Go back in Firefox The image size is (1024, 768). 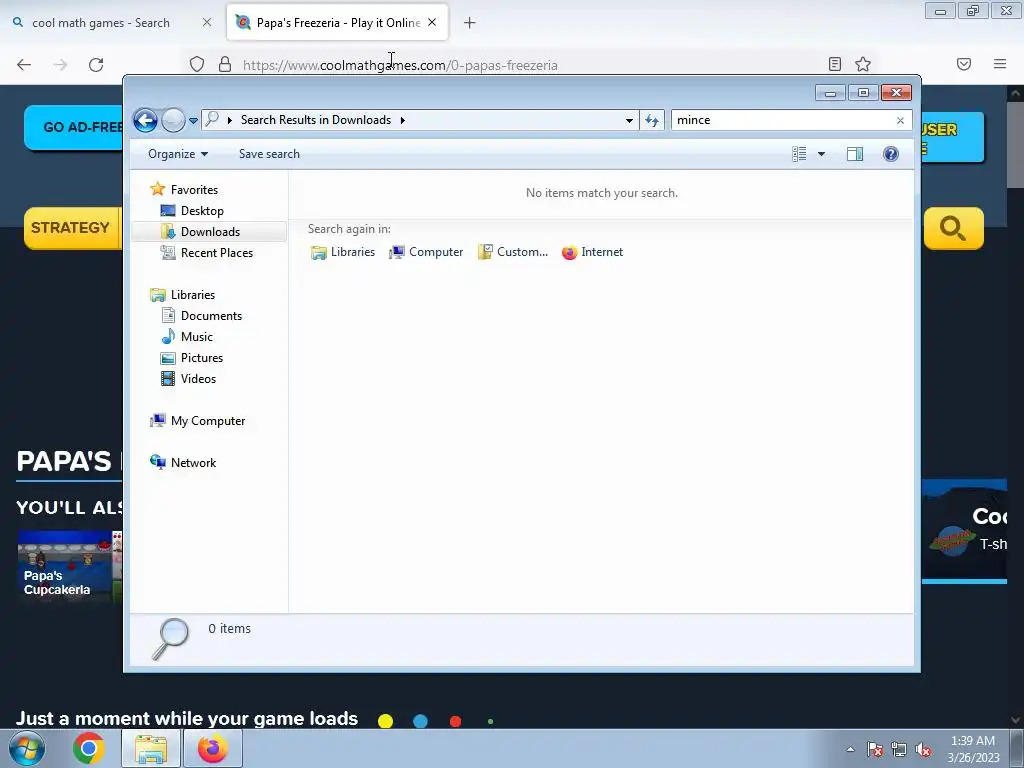24,65
